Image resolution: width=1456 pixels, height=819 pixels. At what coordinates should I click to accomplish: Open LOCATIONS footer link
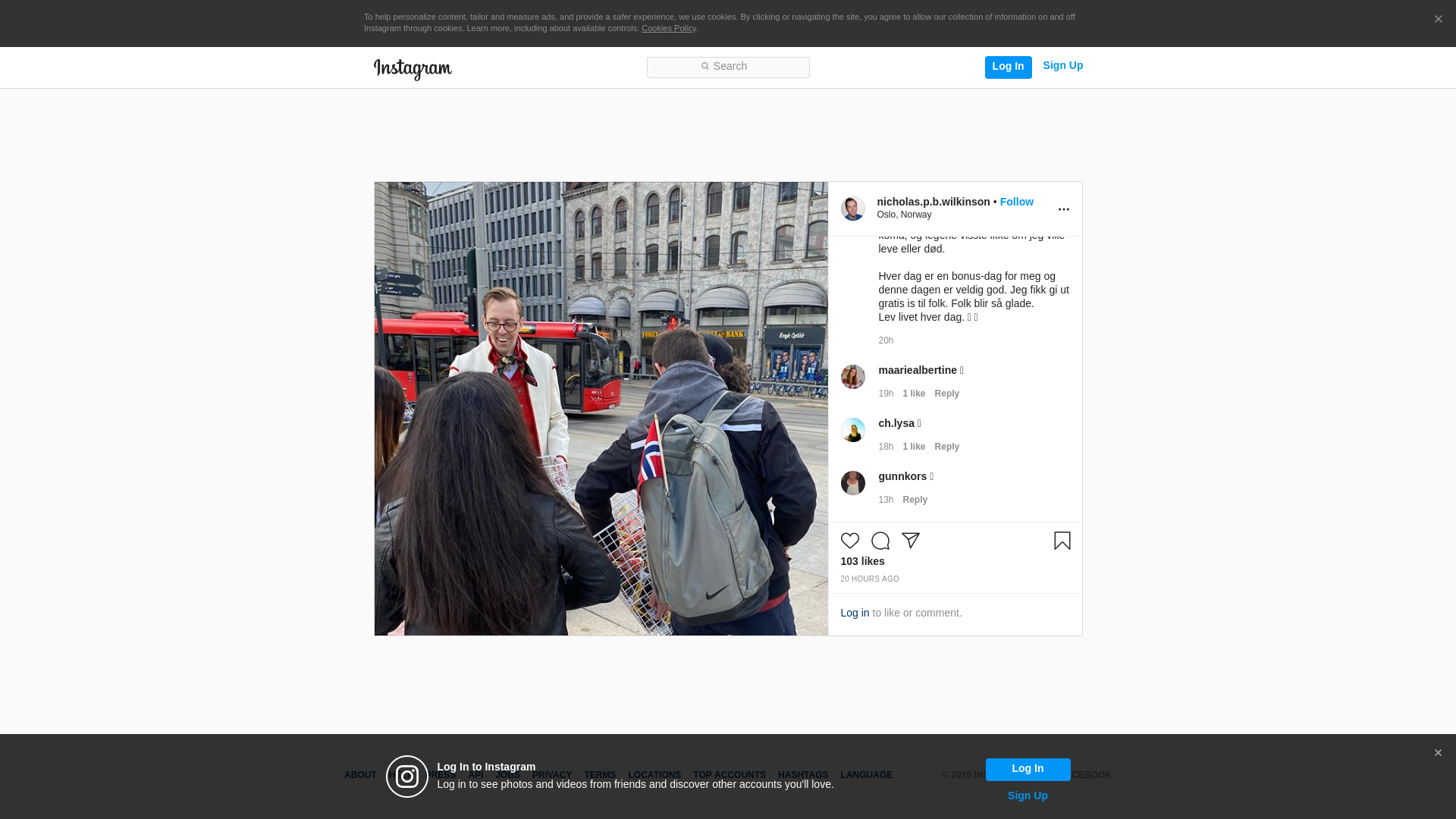coord(654,775)
